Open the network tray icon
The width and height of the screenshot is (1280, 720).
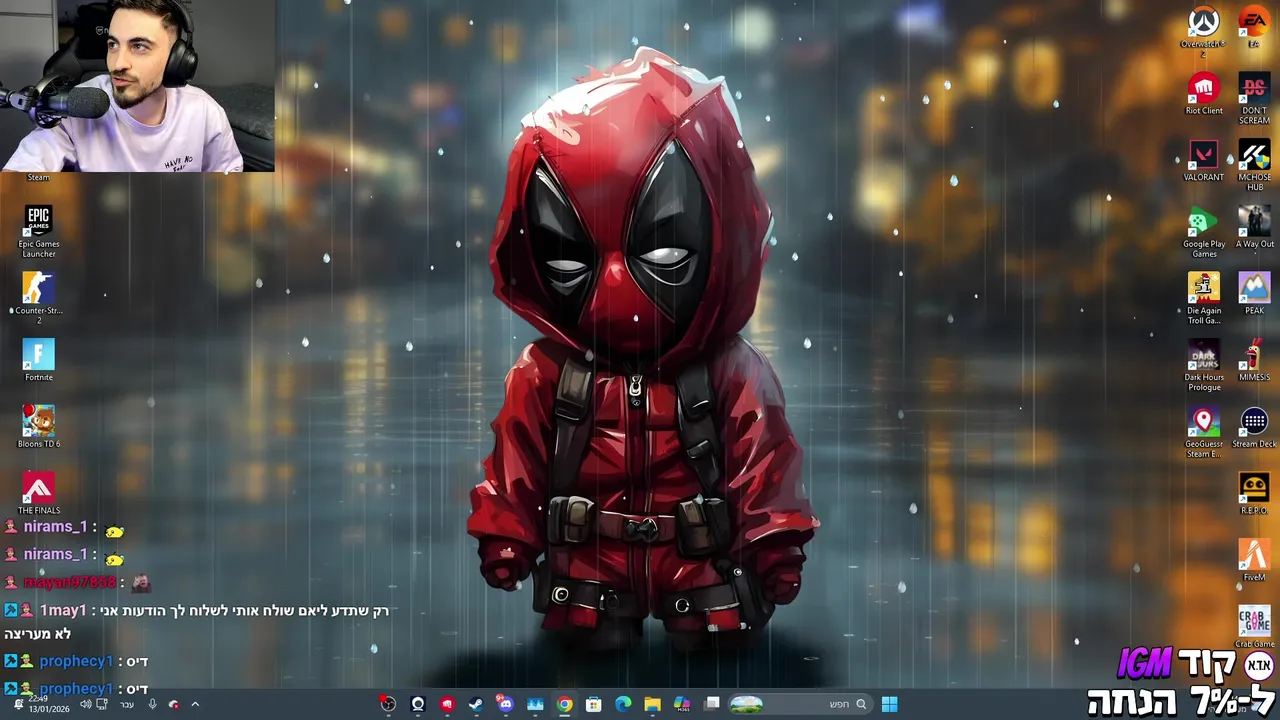102,704
